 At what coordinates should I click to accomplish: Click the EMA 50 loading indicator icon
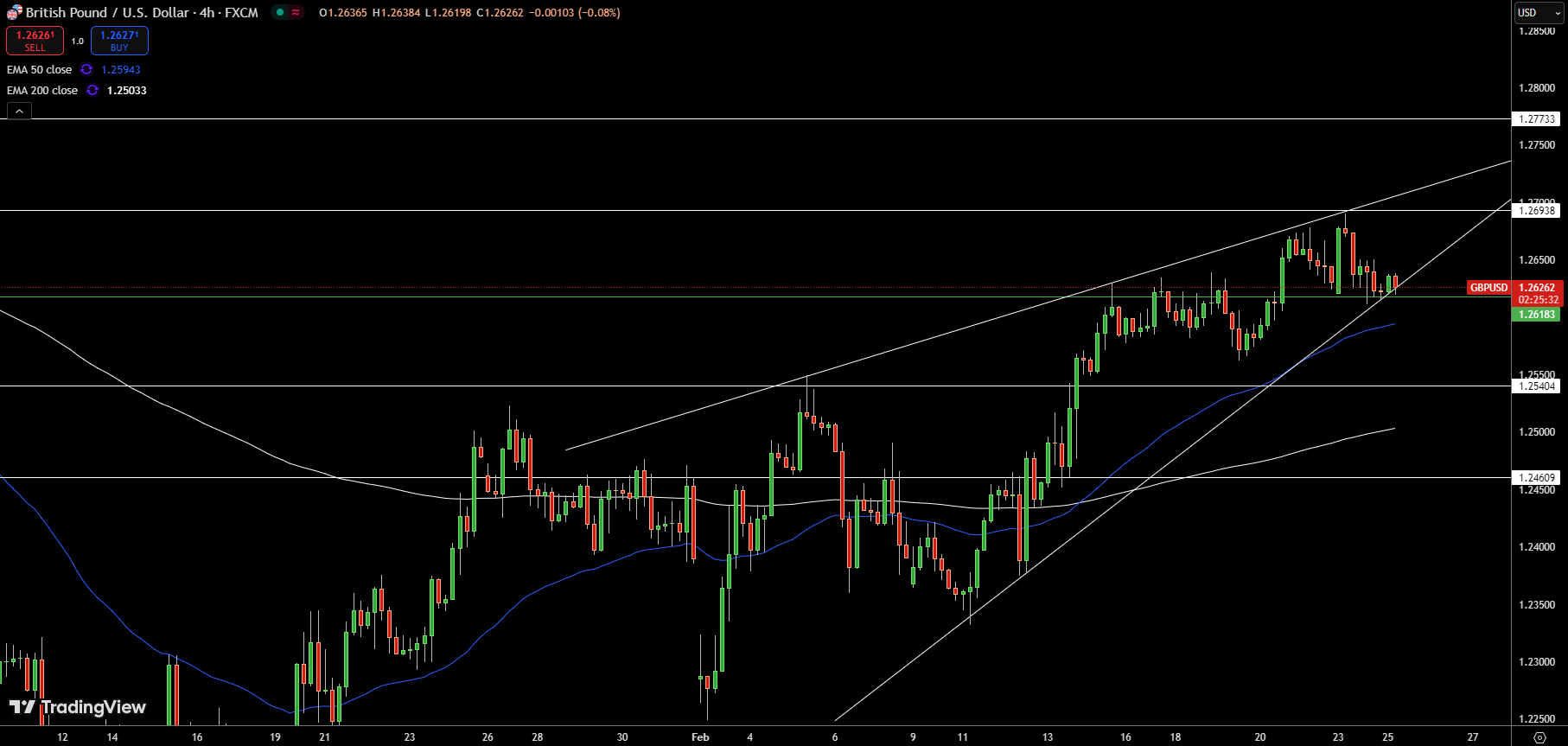click(x=86, y=69)
